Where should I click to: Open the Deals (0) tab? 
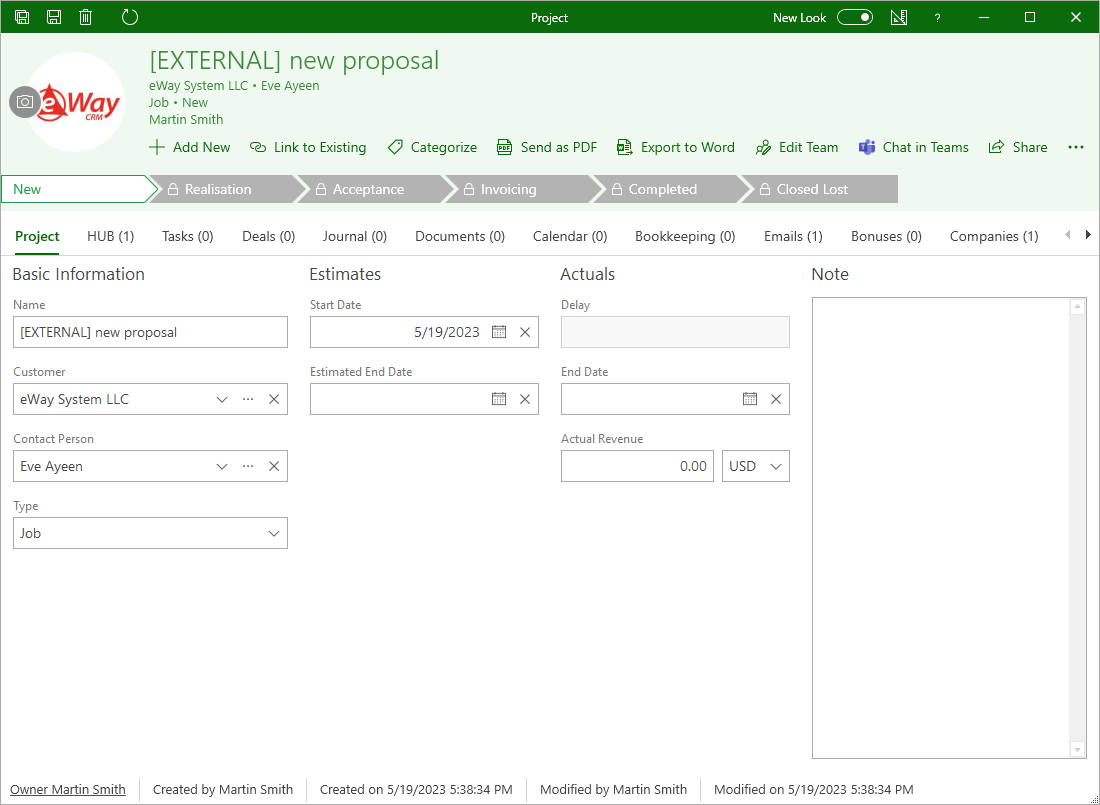pyautogui.click(x=269, y=237)
